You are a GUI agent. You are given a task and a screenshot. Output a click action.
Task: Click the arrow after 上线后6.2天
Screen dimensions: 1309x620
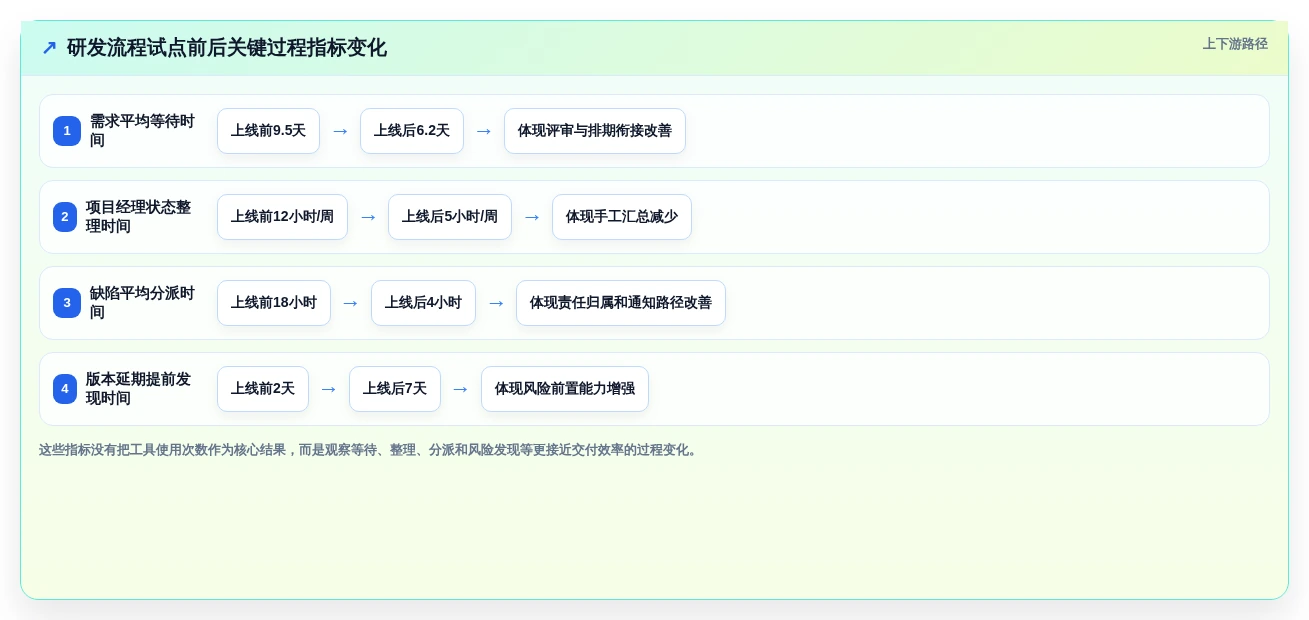coord(484,131)
